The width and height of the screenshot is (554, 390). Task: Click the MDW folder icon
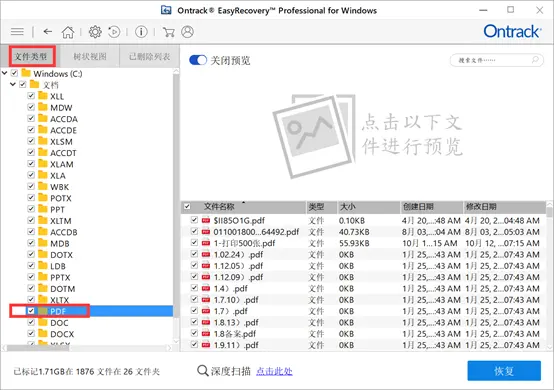[x=43, y=107]
